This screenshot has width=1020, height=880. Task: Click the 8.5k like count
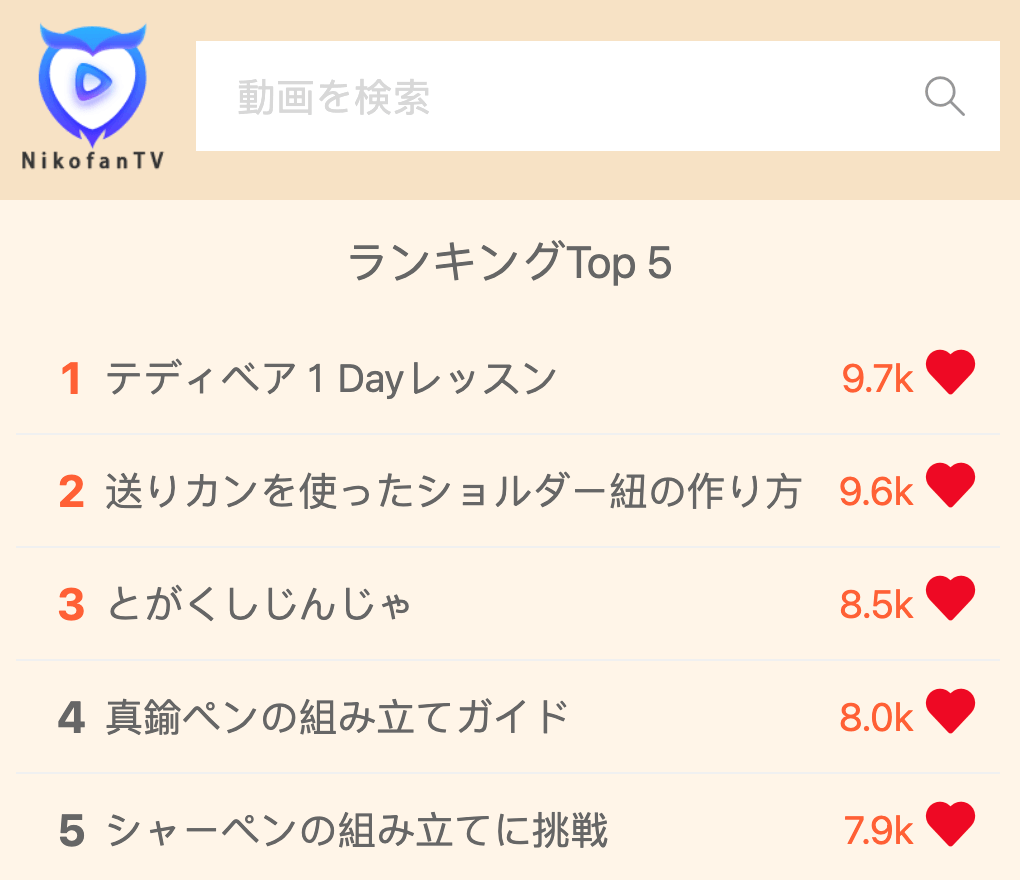pyautogui.click(x=876, y=605)
